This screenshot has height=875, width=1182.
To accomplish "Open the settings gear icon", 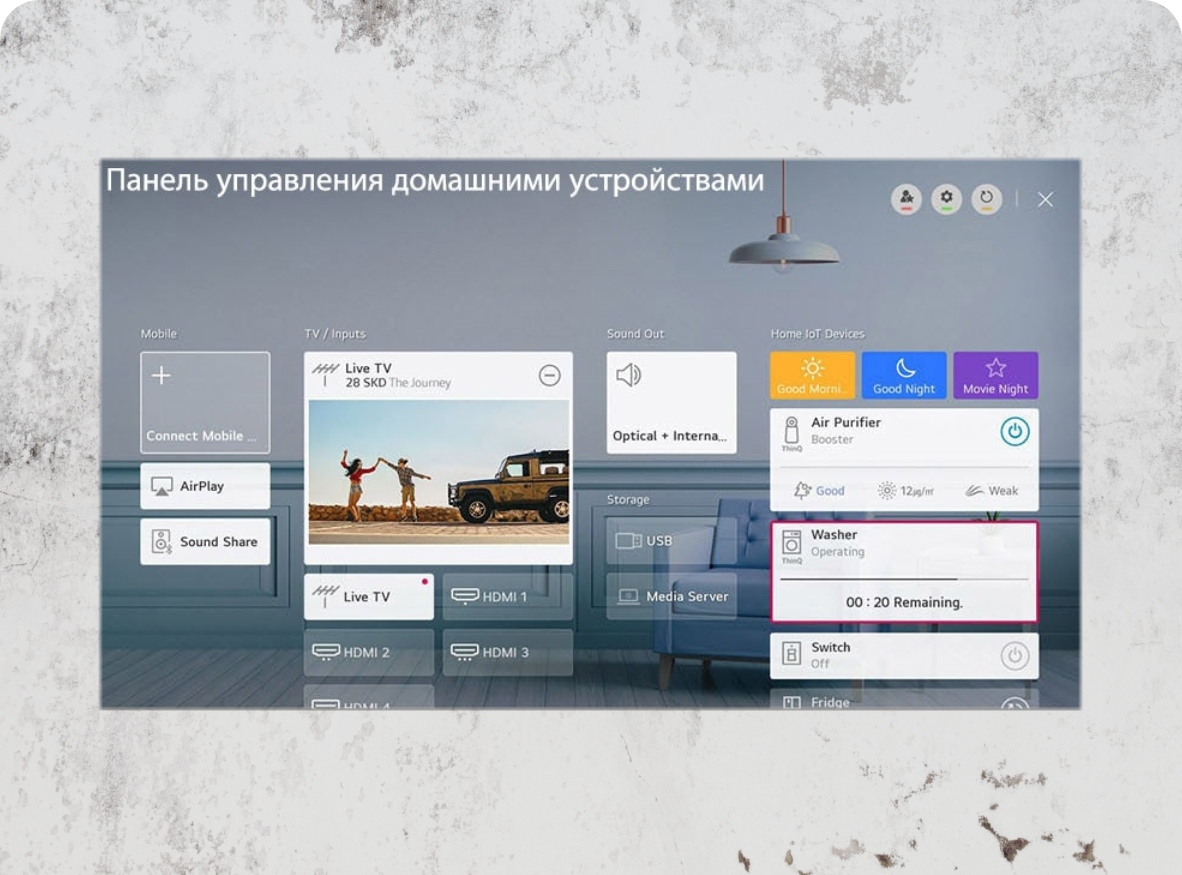I will click(946, 199).
